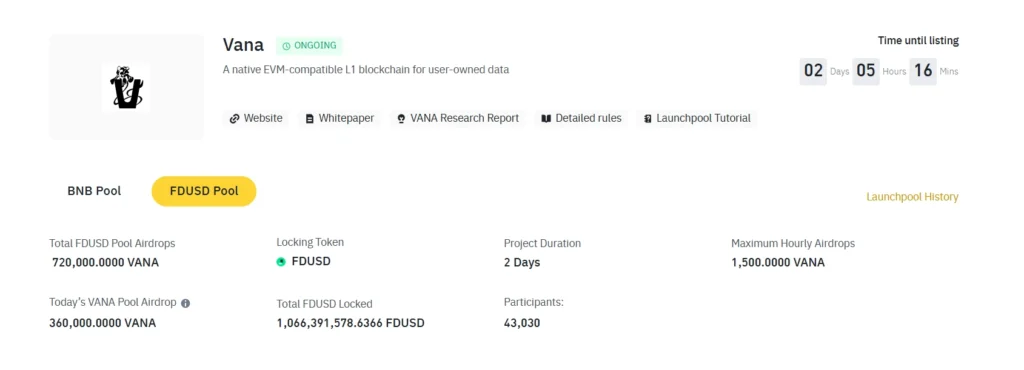This screenshot has height=370, width=1024.
Task: Open the Launchpool History link
Action: [912, 196]
